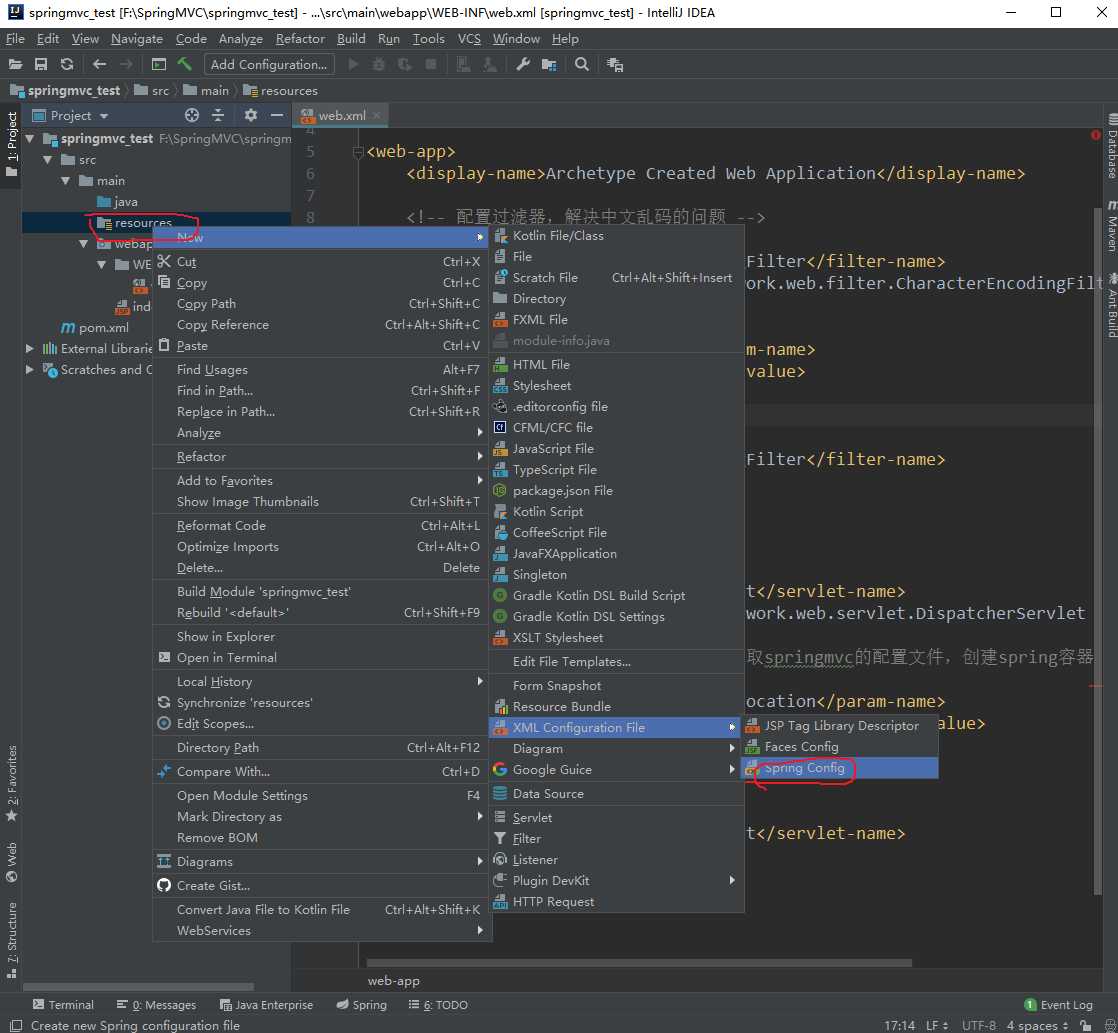This screenshot has height=1033, width=1118.
Task: Click the read-only lock icon in status bar
Action: (x=1085, y=1025)
